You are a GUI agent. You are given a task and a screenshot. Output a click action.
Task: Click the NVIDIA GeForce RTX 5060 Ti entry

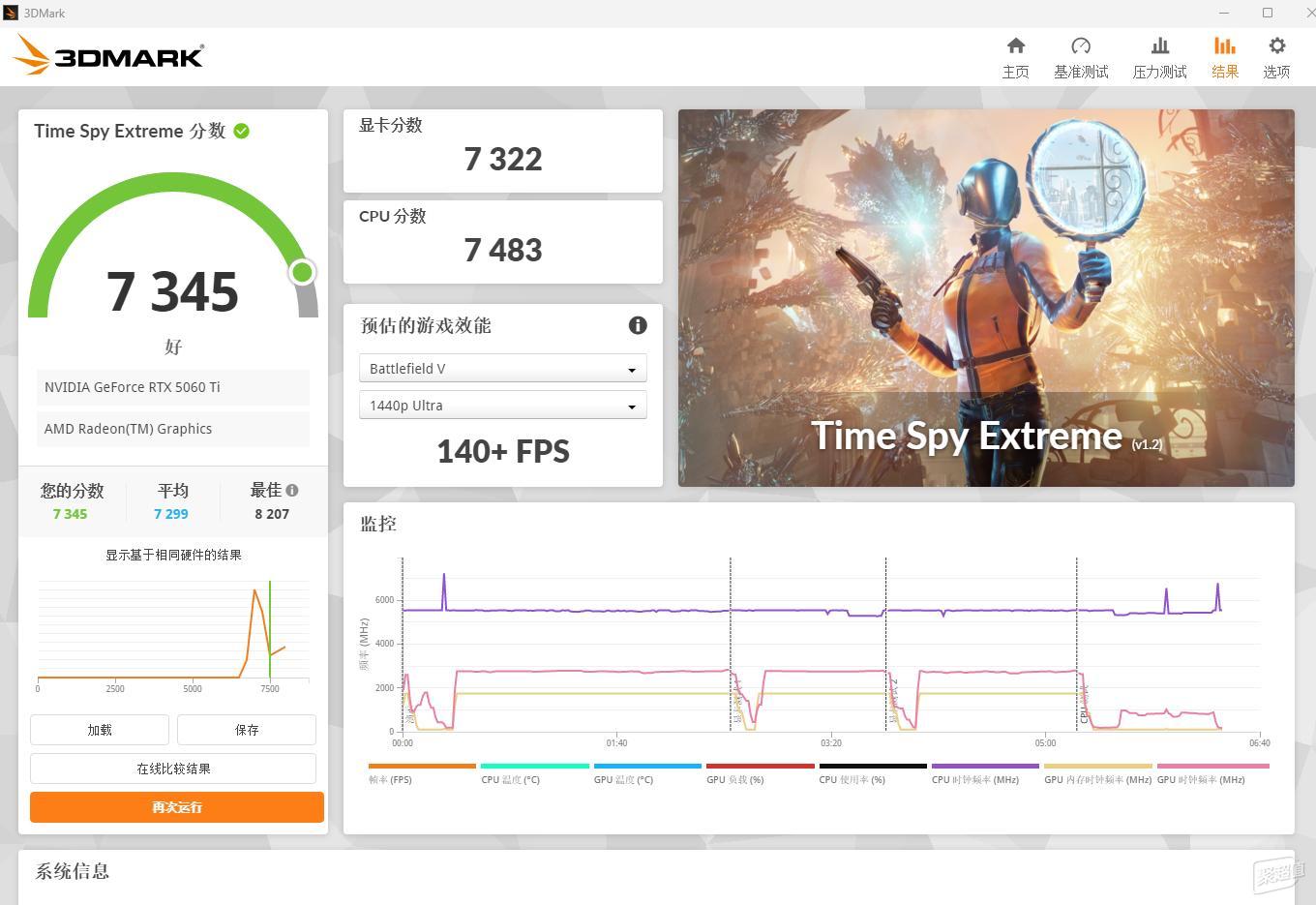[x=173, y=387]
